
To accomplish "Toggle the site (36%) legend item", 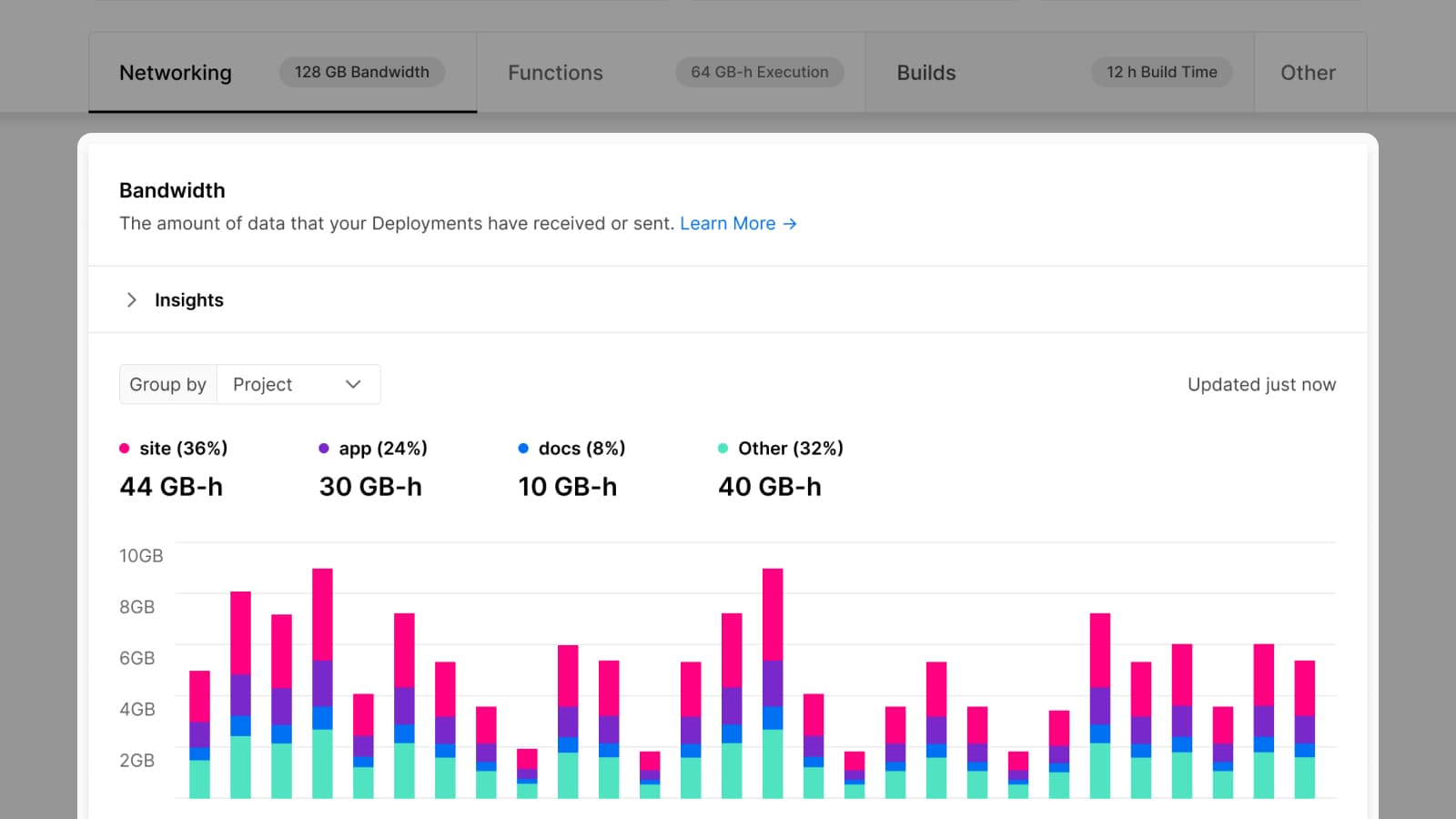I will point(183,449).
